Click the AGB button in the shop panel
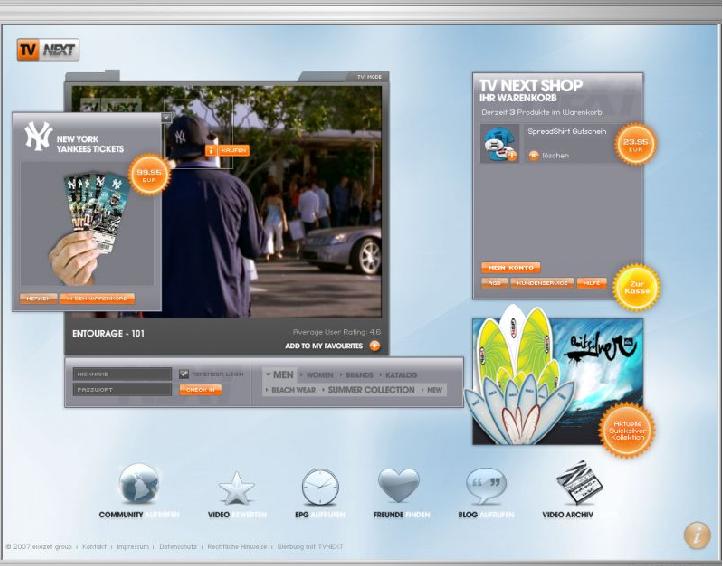Viewport: 723px width, 566px height. 494,283
